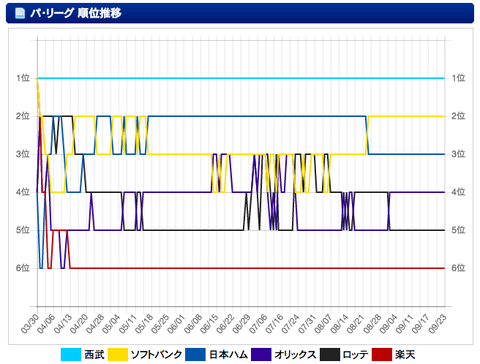The image size is (480, 364).
Task: Click the 08/28 date label
Action: (x=373, y=323)
